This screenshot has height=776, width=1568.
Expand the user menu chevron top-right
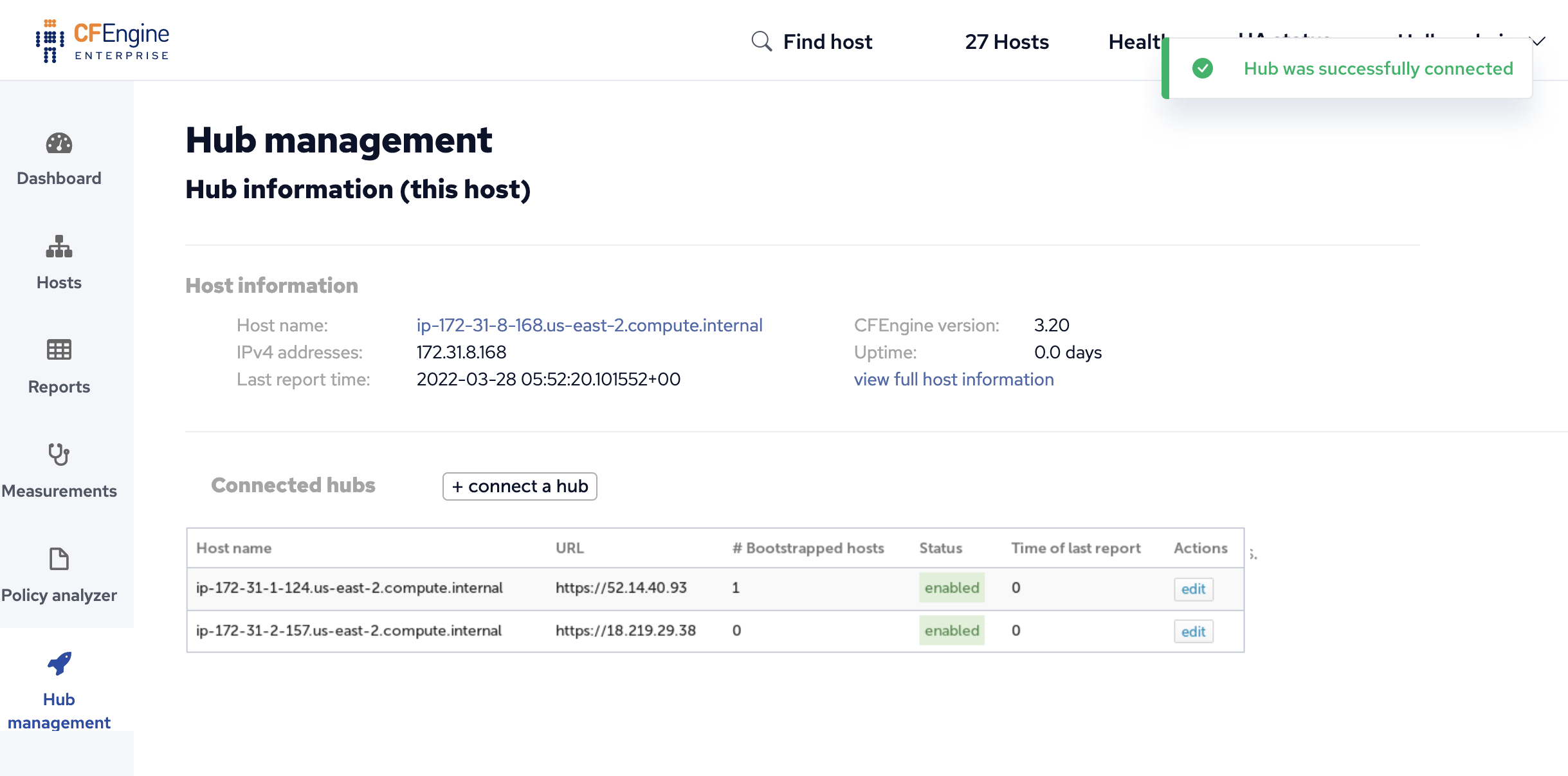pyautogui.click(x=1538, y=41)
